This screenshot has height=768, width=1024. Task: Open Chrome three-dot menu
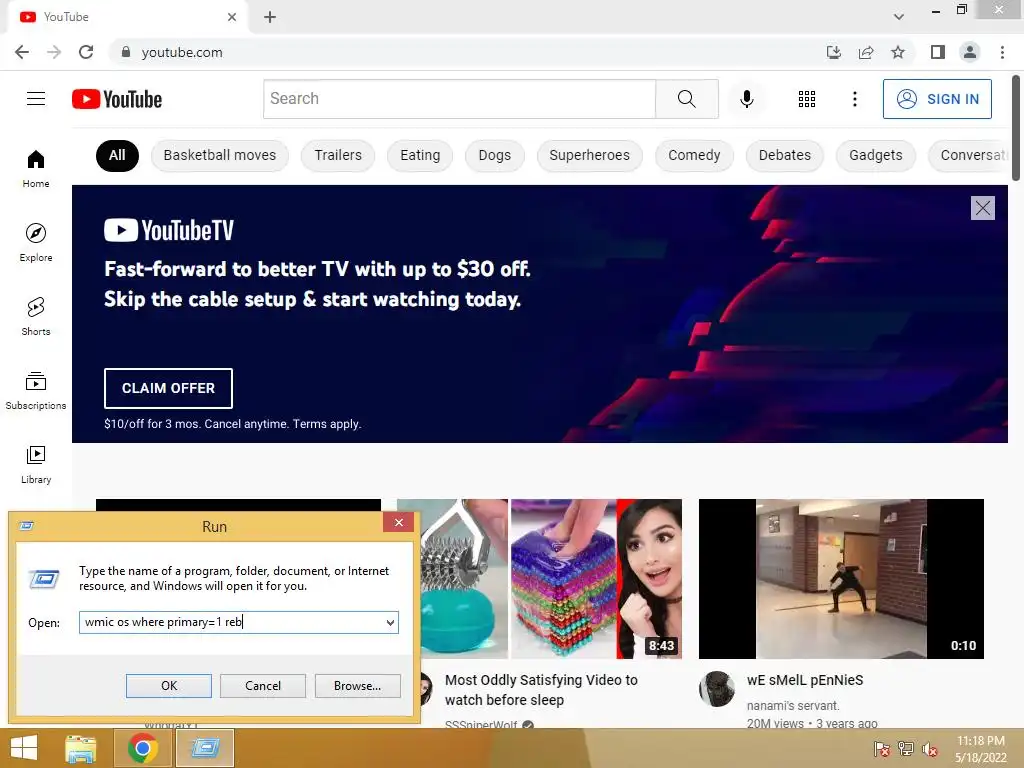[1002, 52]
